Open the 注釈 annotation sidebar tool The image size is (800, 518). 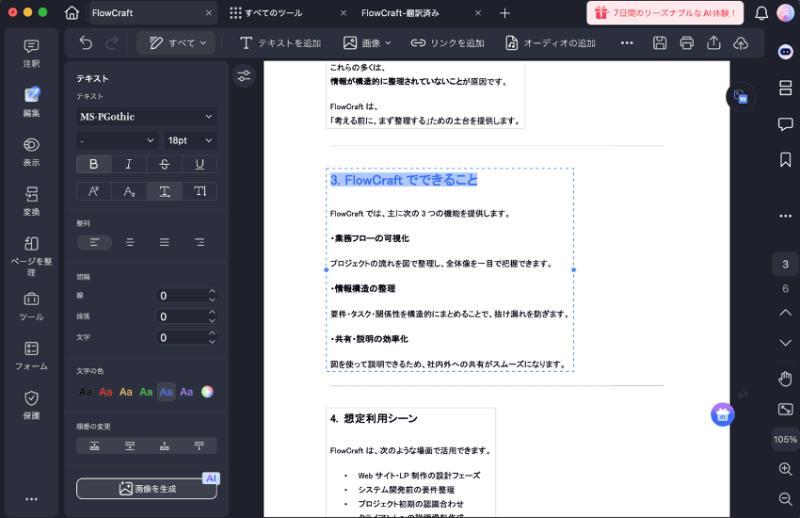click(31, 53)
